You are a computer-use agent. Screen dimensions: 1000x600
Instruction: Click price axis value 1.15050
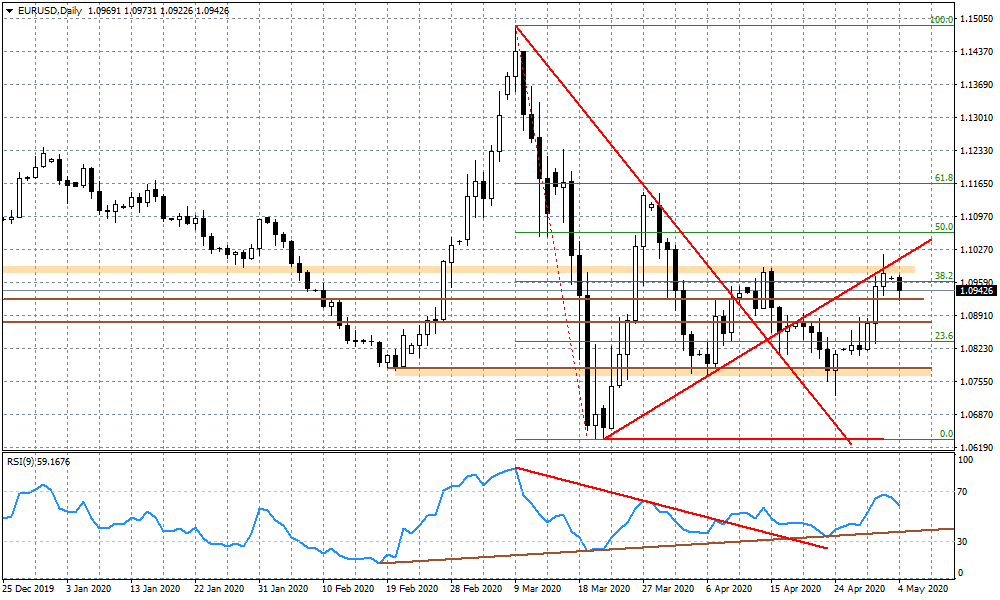976,18
